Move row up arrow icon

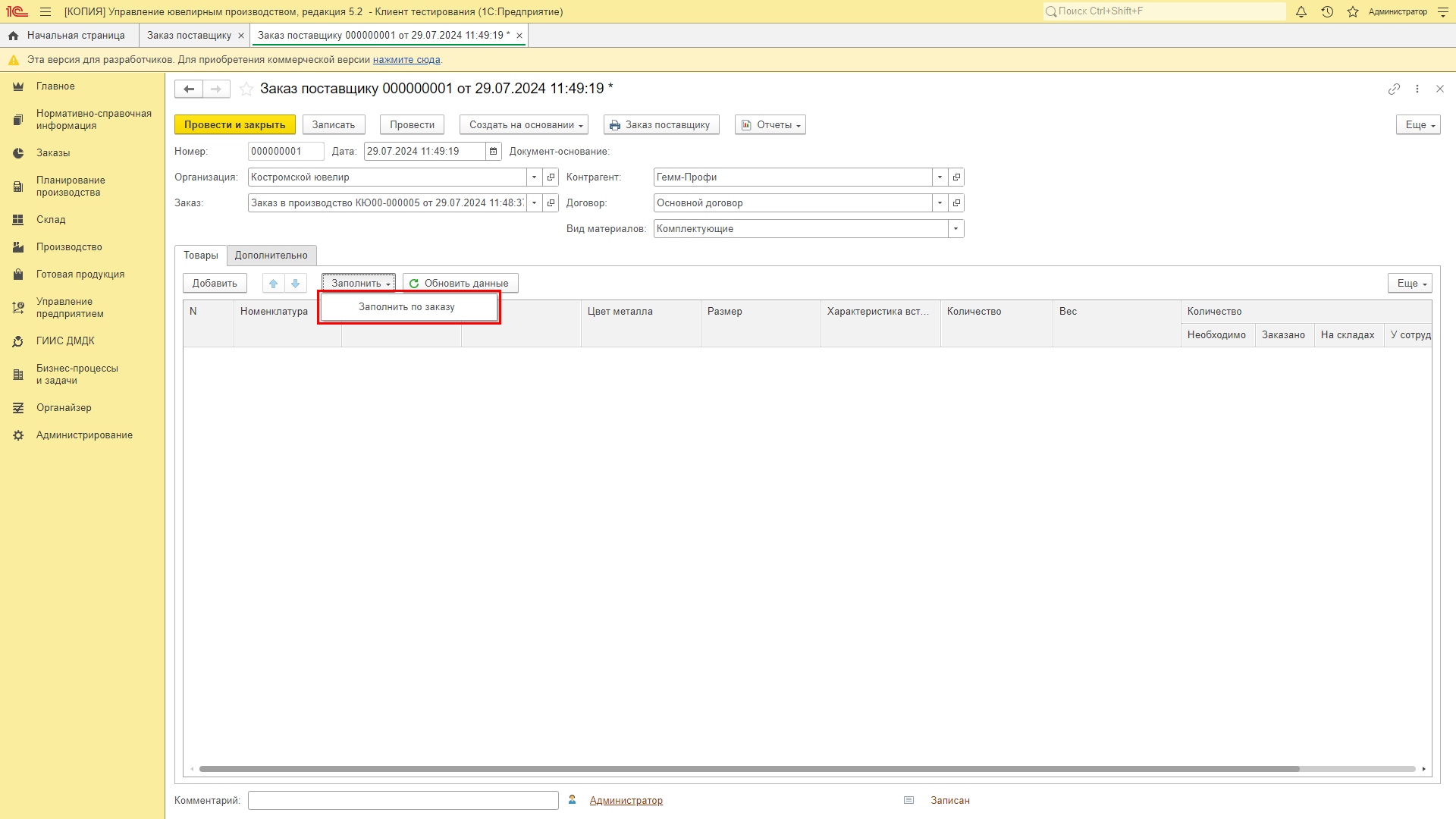point(274,284)
